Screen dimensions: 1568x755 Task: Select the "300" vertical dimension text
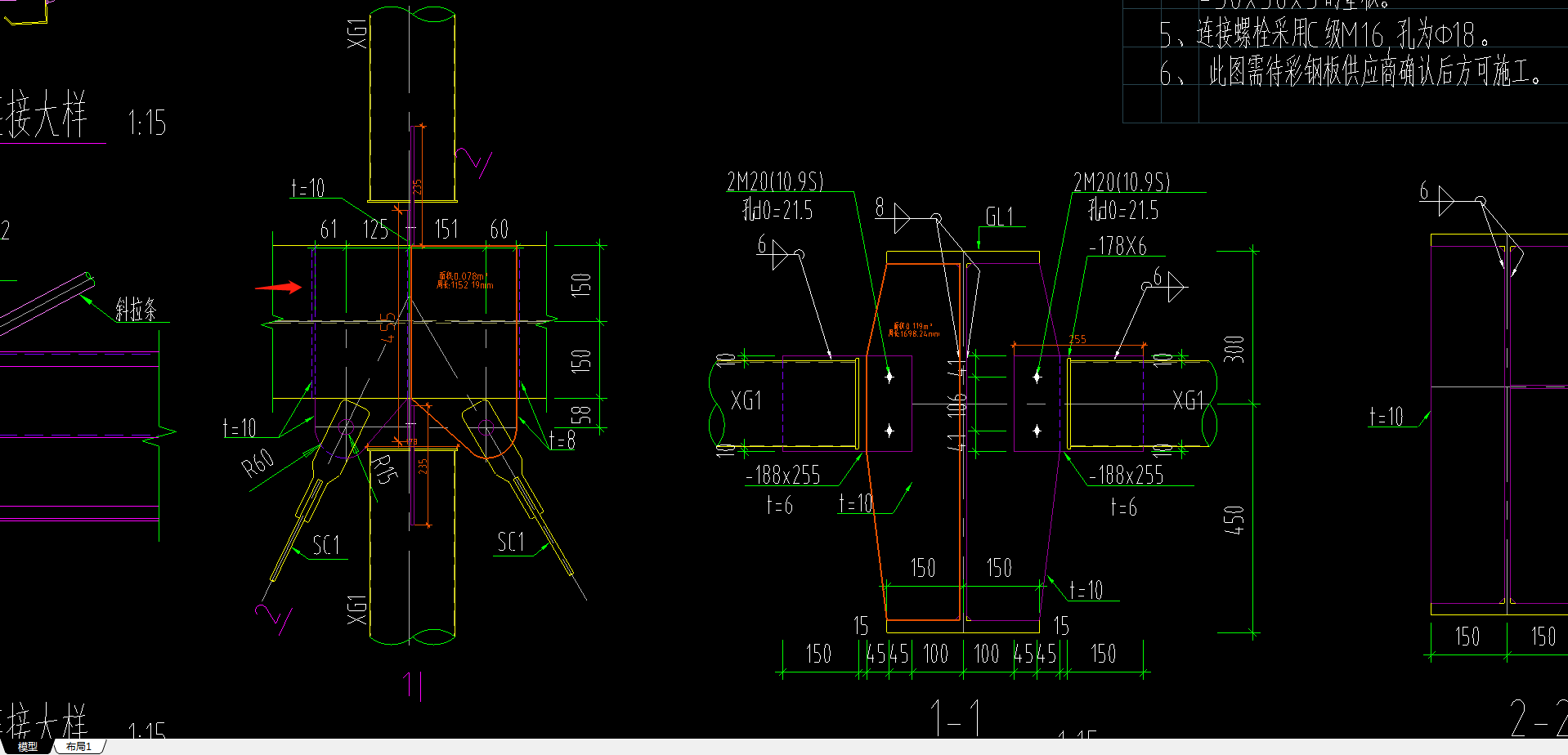(1234, 349)
